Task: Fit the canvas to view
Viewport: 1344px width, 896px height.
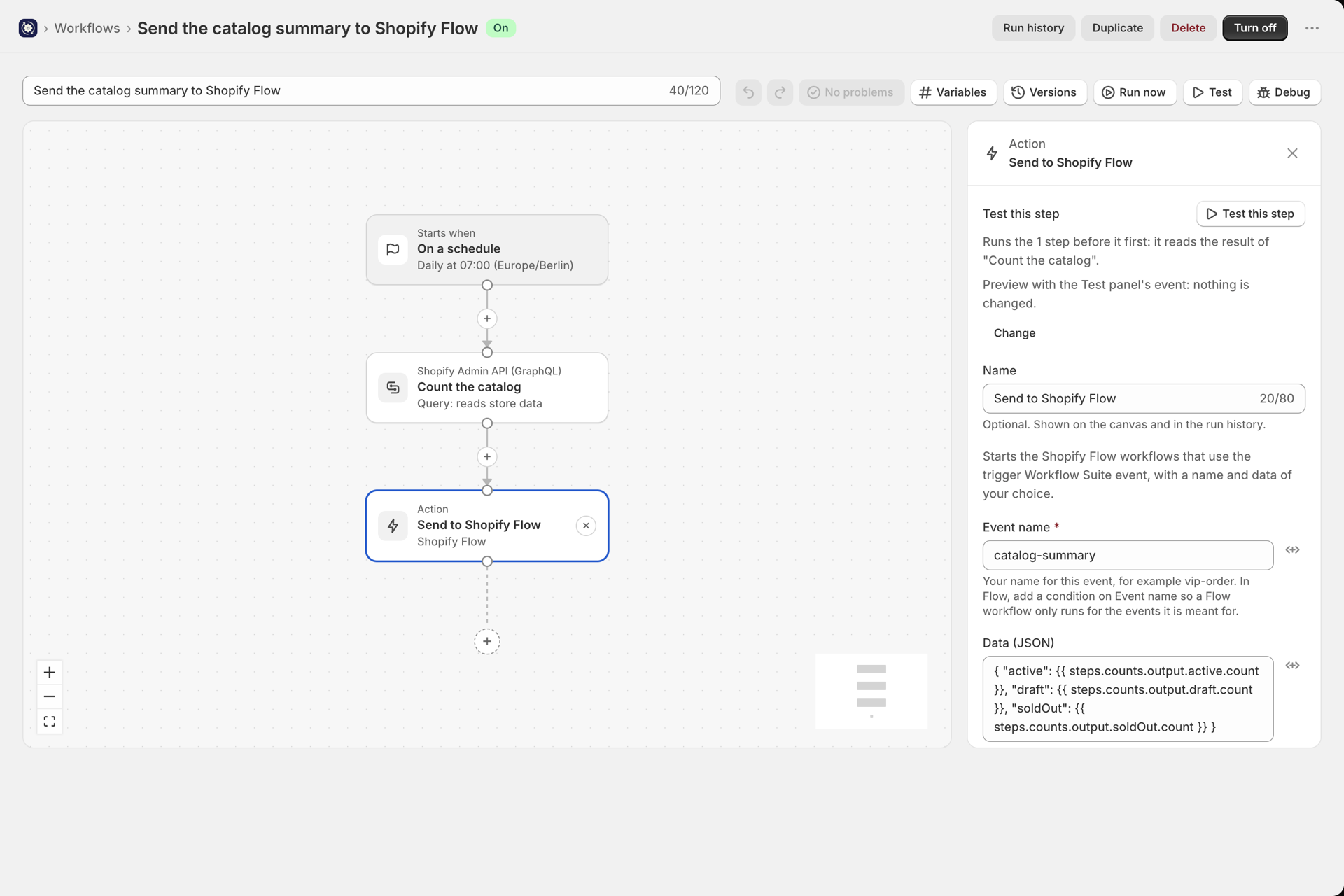Action: pos(50,721)
